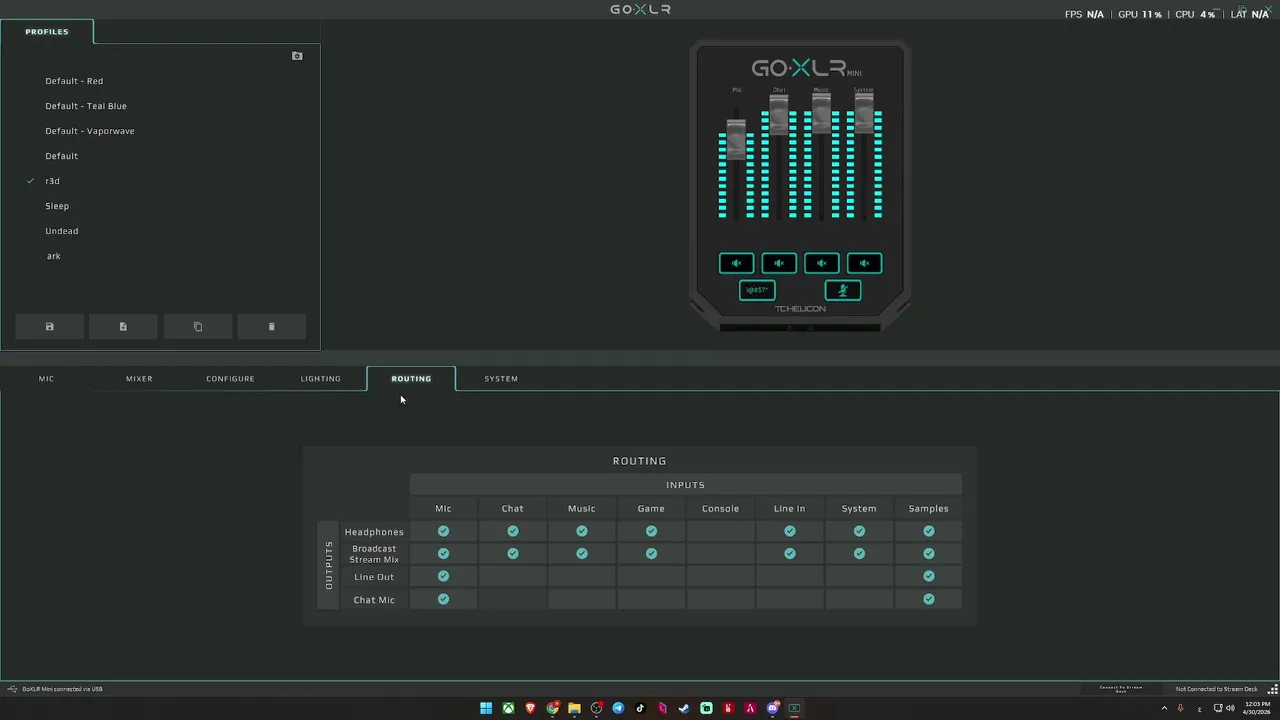
Task: Open Google Chrome from the taskbar
Action: (552, 708)
